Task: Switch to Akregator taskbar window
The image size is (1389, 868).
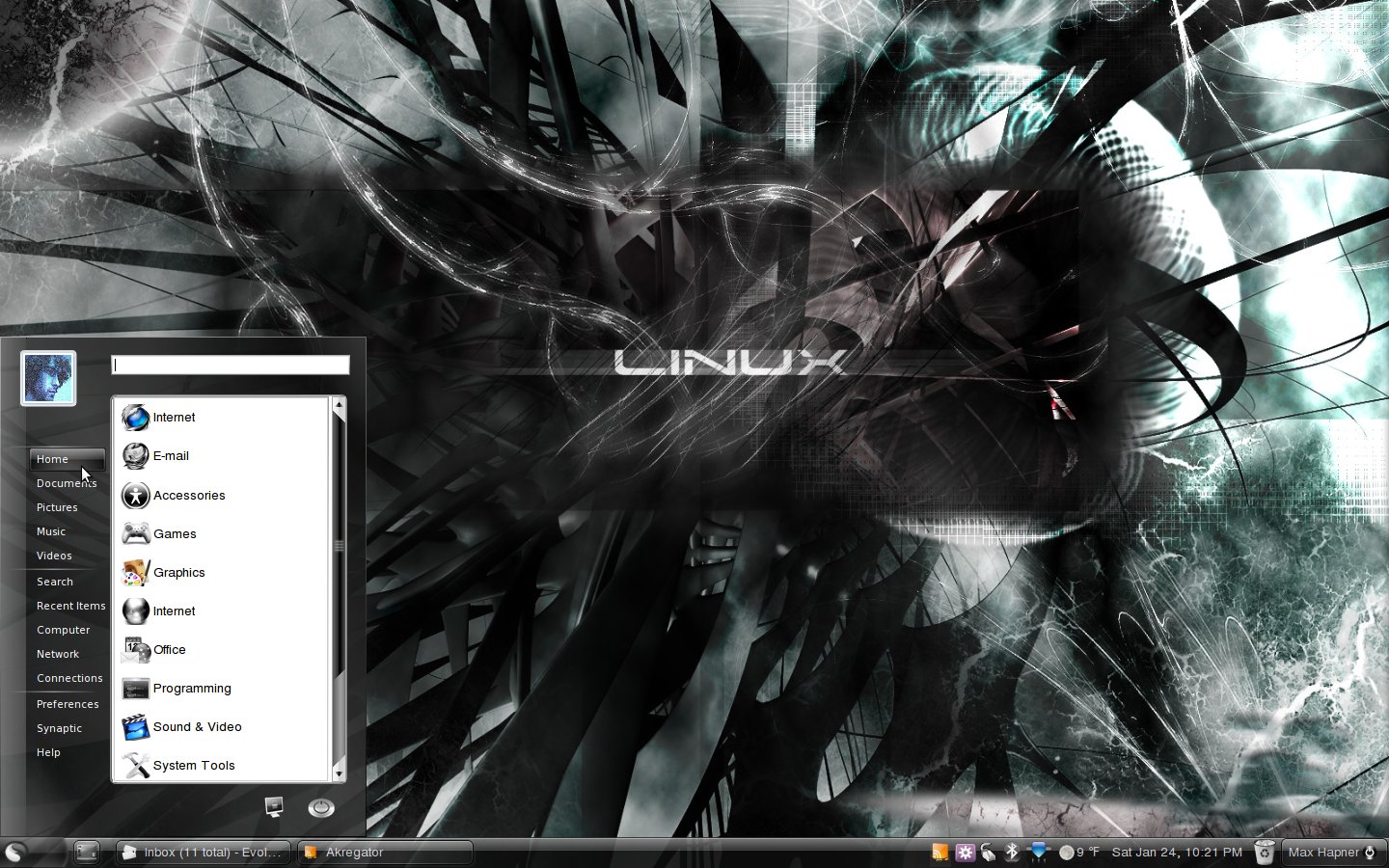Action: [x=385, y=853]
